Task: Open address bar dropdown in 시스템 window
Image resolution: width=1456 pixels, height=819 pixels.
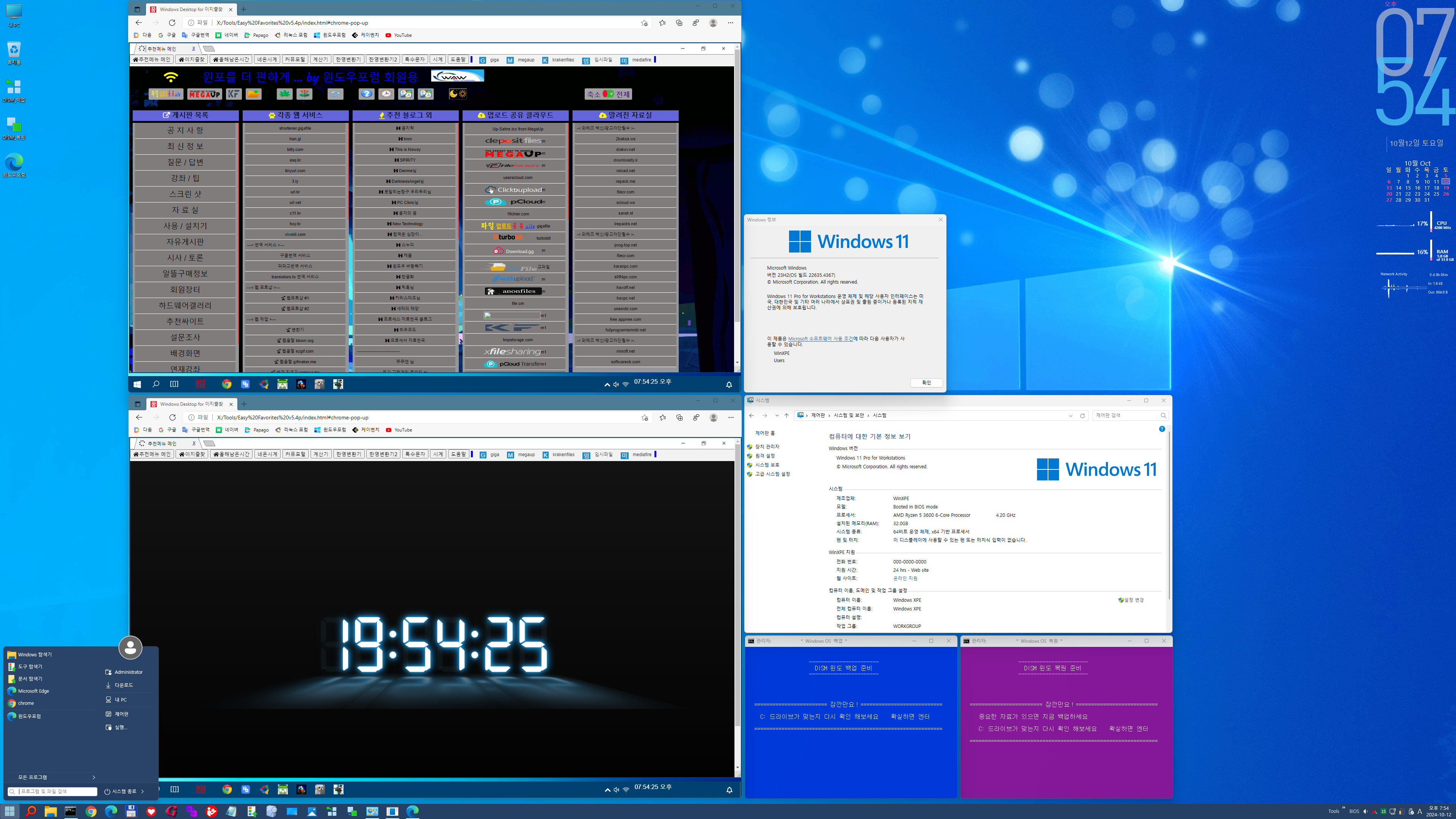Action: tap(1070, 416)
